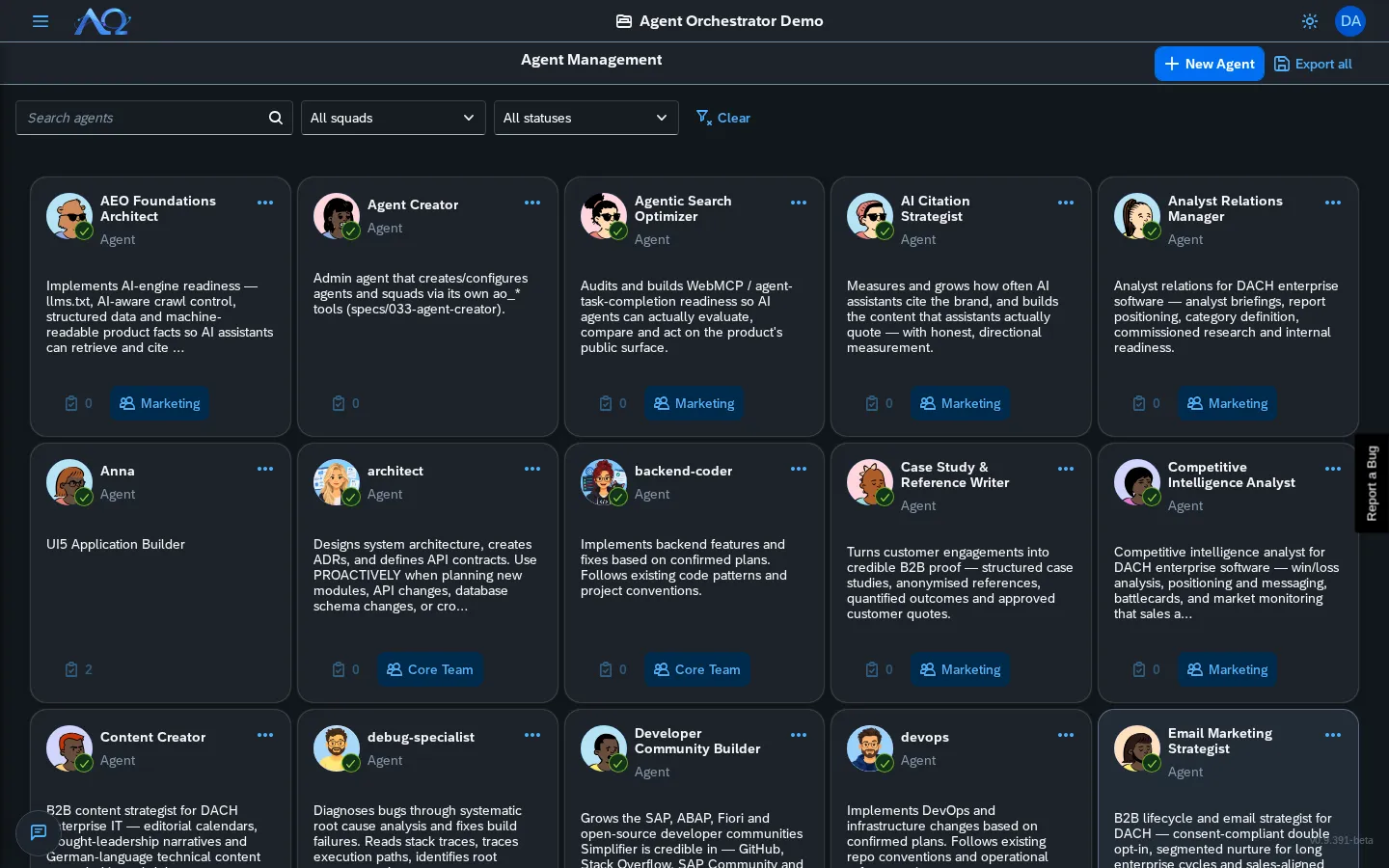This screenshot has width=1389, height=868.
Task: Click Core Team tag on backend-coder card
Action: pos(697,669)
